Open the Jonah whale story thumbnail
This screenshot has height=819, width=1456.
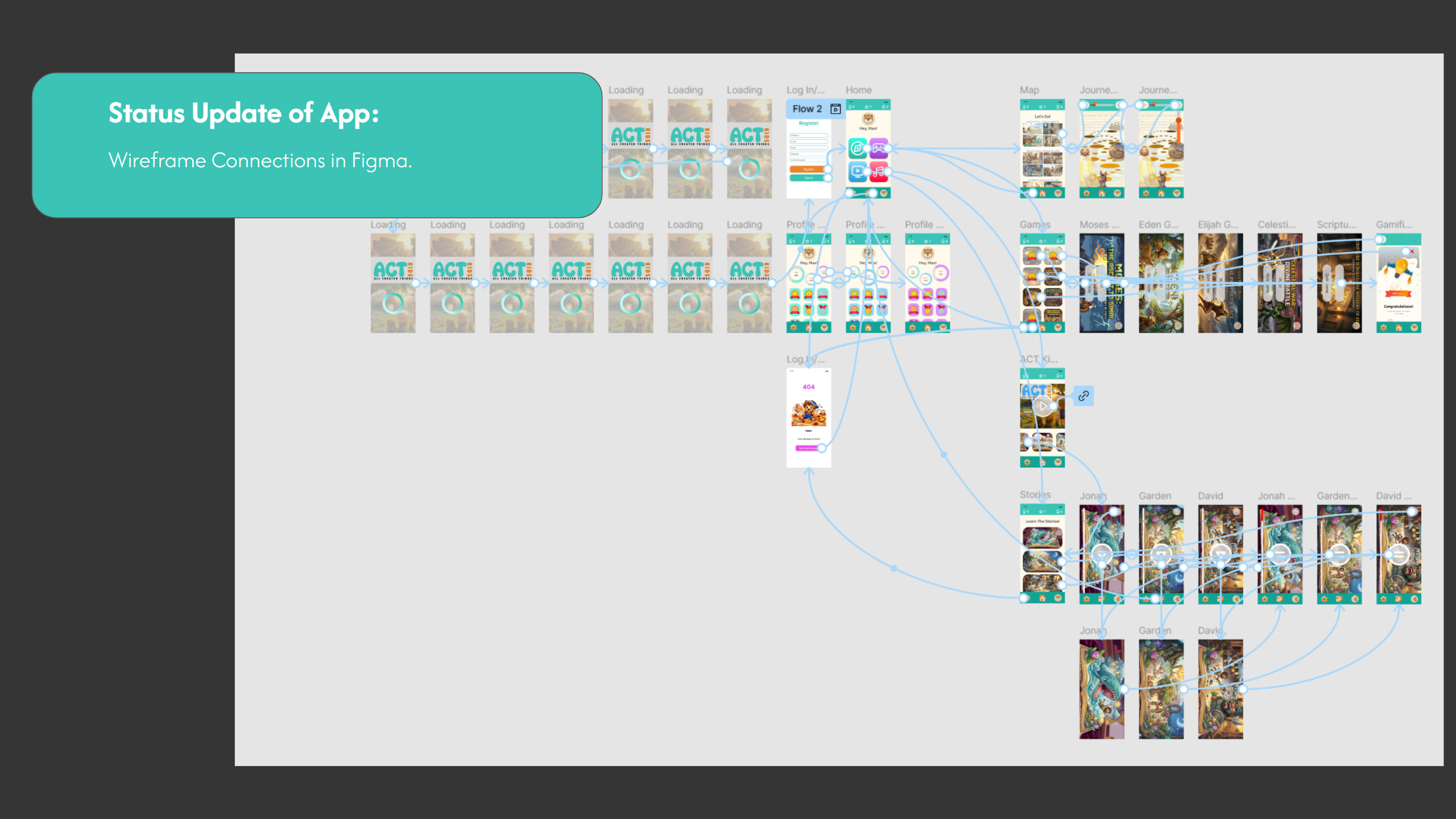click(1043, 537)
